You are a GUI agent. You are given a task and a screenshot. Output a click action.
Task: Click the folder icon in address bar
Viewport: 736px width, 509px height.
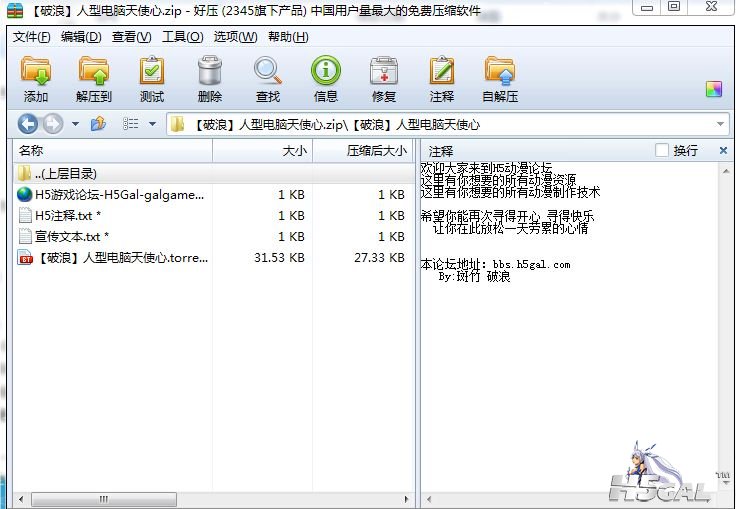[x=177, y=124]
